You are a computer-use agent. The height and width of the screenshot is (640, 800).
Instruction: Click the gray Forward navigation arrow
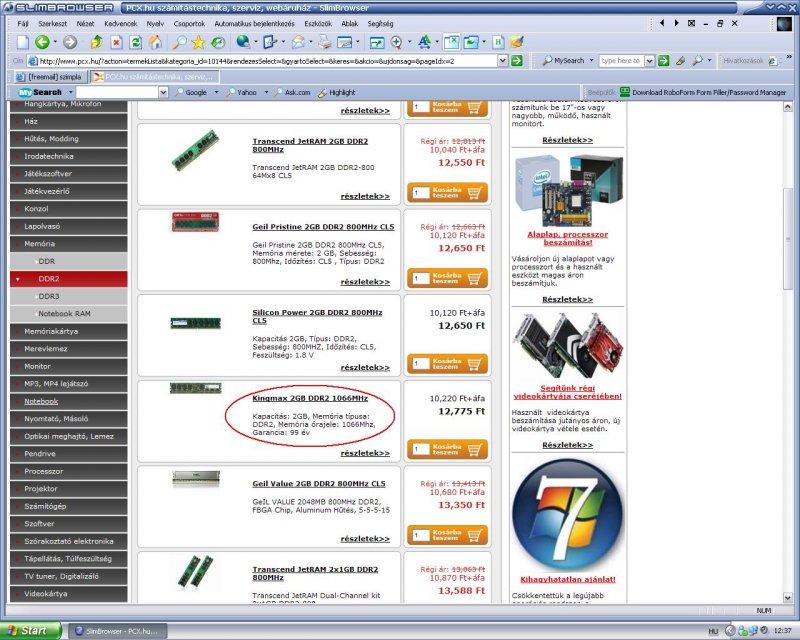(70, 42)
